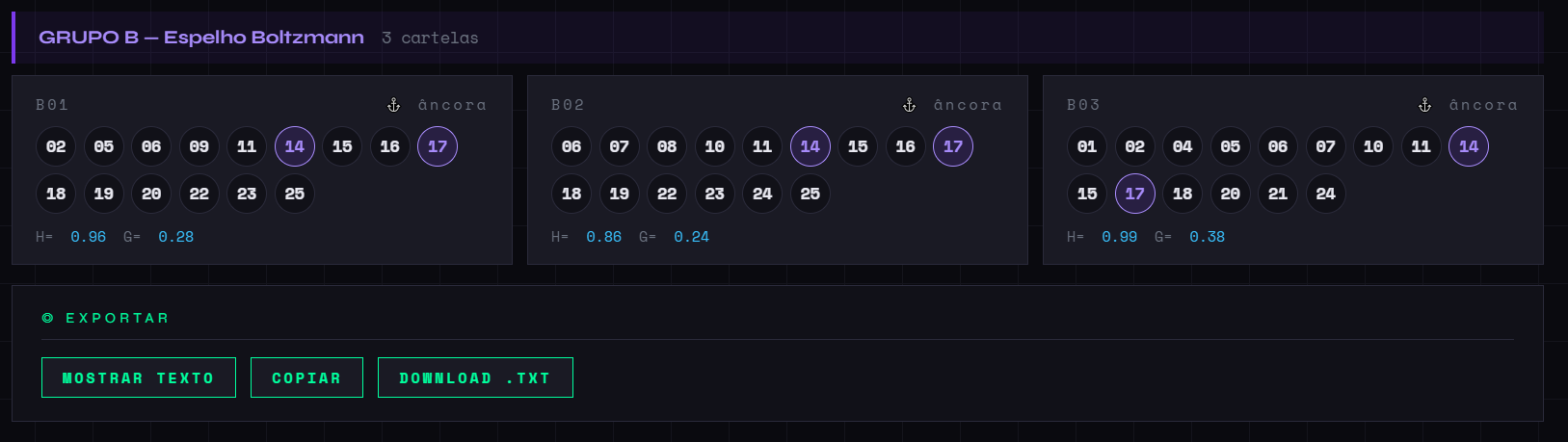Click number 01 ball in card B03
This screenshot has width=1568, height=442.
pos(1087,146)
